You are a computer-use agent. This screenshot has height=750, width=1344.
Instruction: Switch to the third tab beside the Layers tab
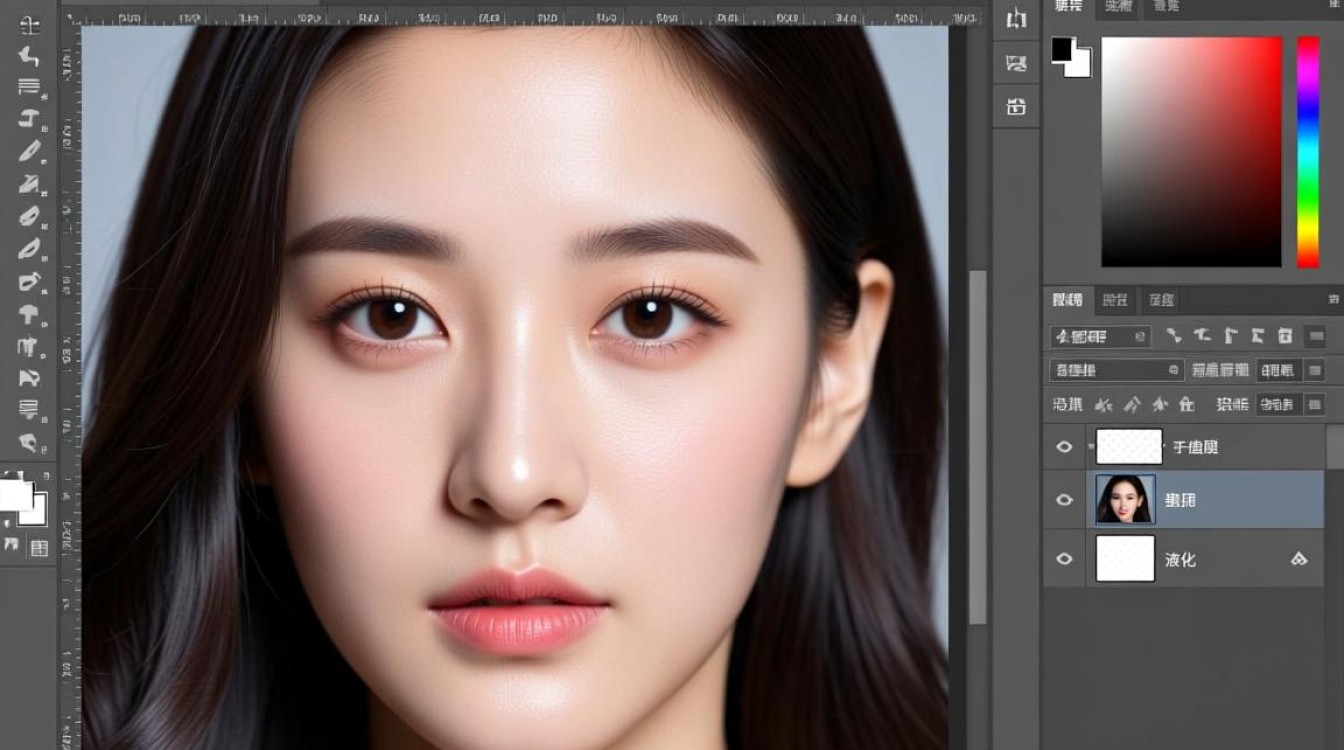(1161, 299)
